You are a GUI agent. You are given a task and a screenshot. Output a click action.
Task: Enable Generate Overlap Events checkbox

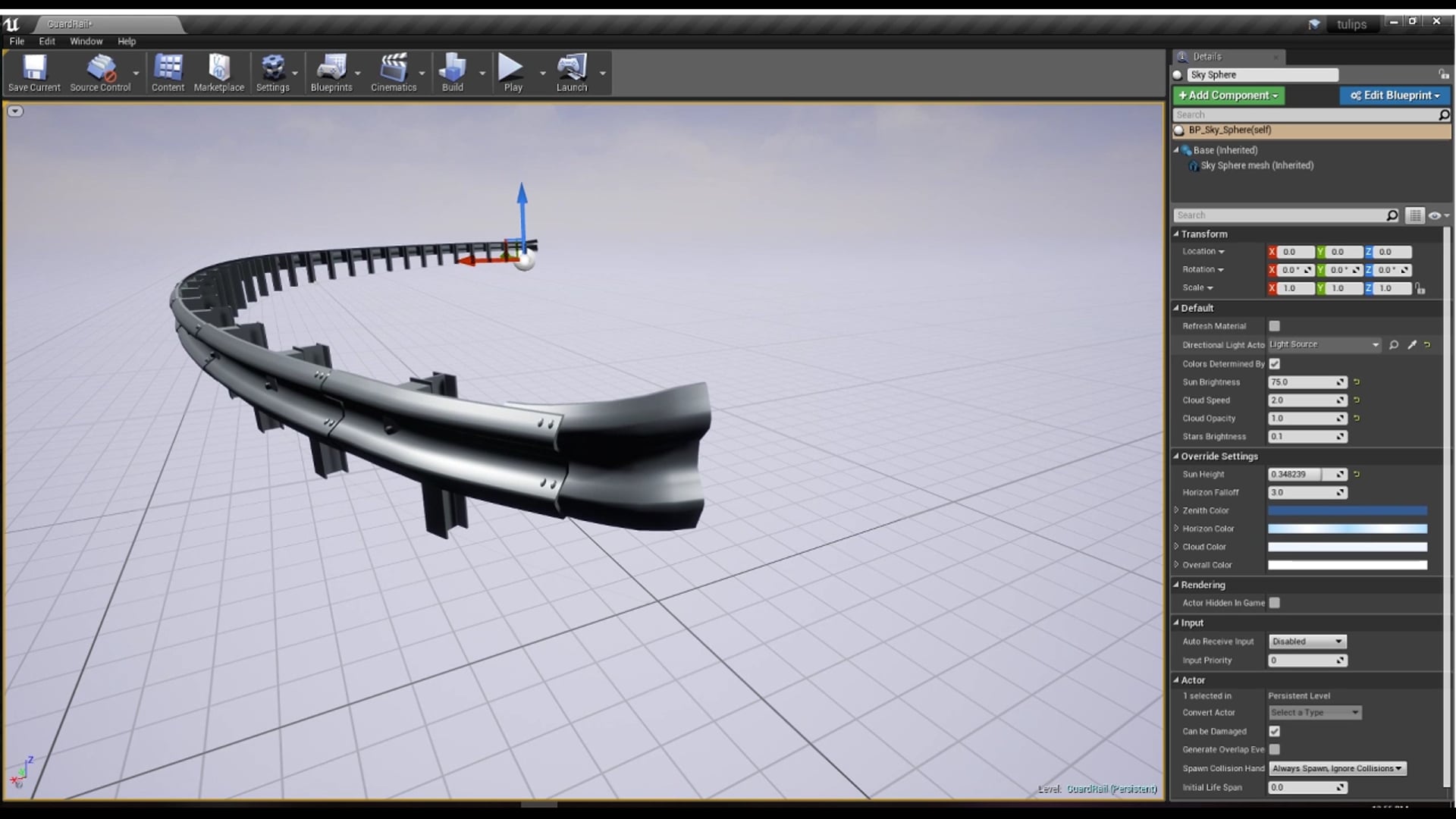click(1275, 750)
